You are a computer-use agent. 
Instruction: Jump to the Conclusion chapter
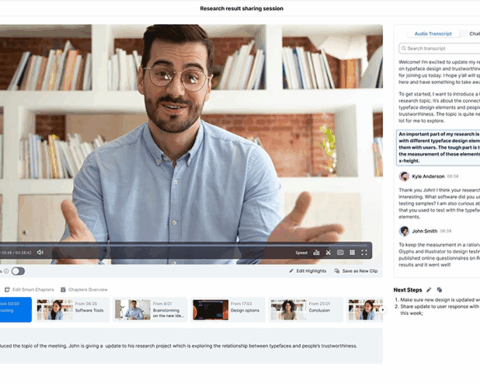(x=306, y=310)
